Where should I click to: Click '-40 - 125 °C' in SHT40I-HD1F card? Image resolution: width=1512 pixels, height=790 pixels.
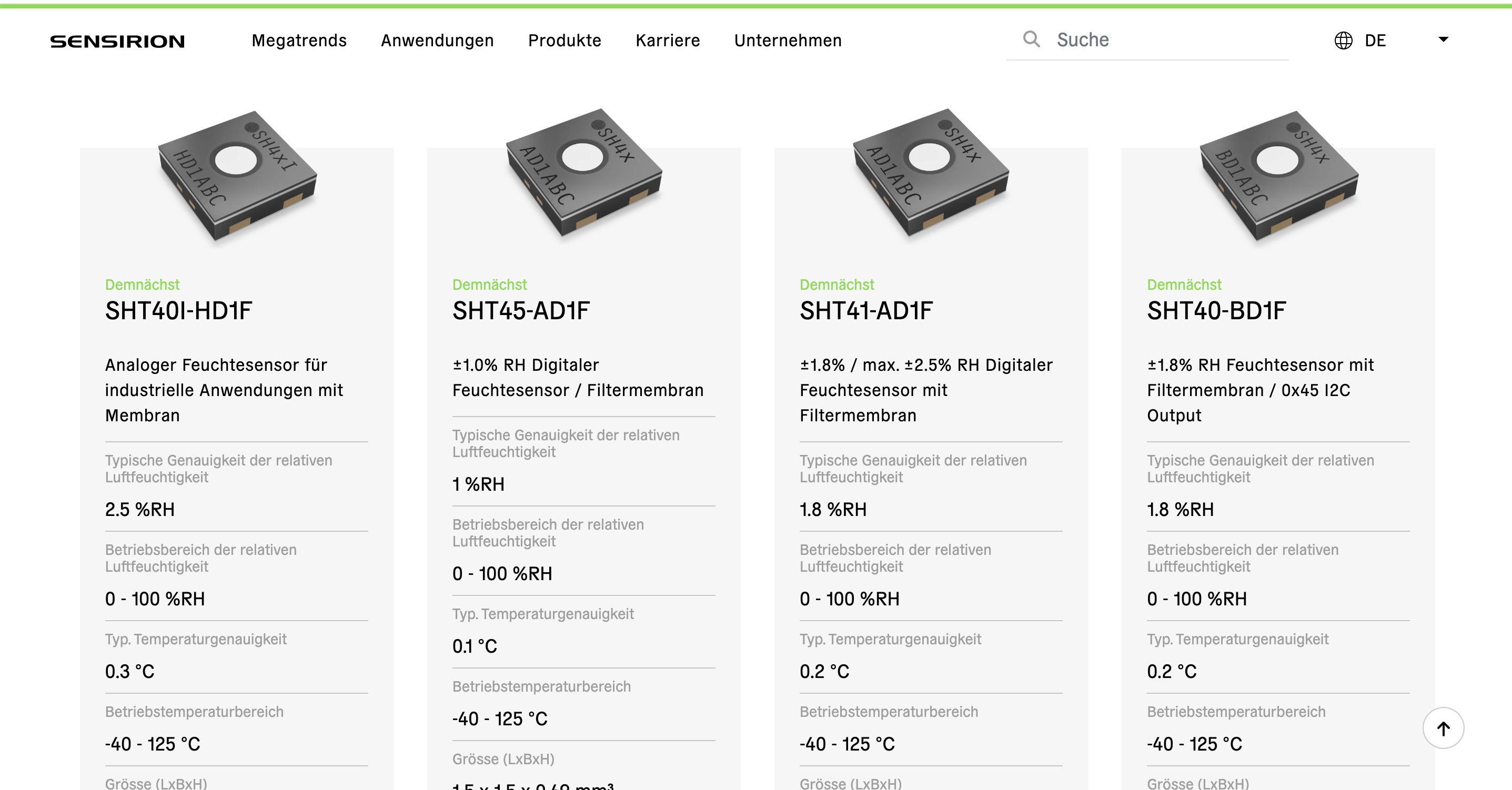click(153, 744)
